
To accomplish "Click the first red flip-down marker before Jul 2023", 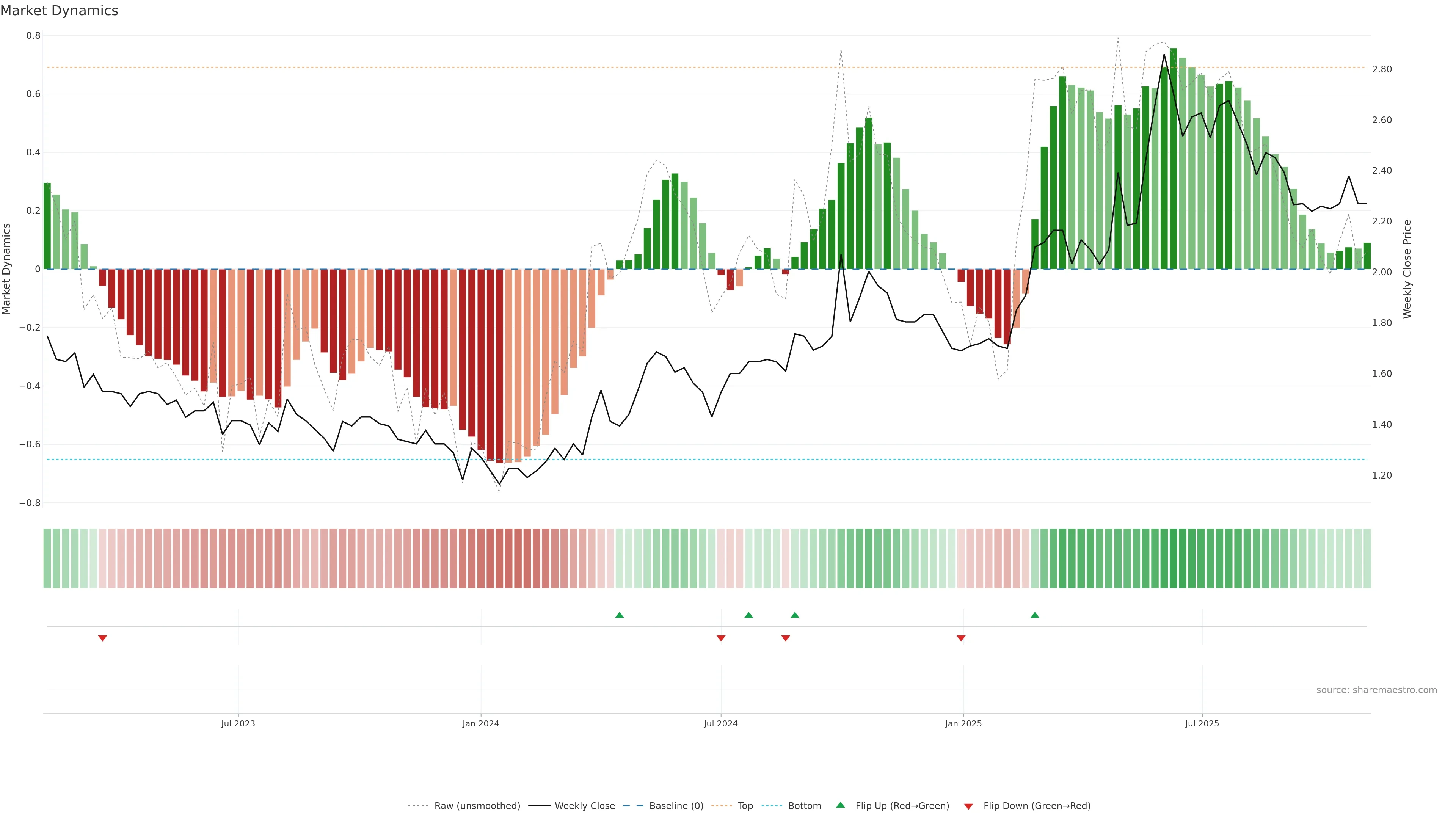I will tap(102, 638).
